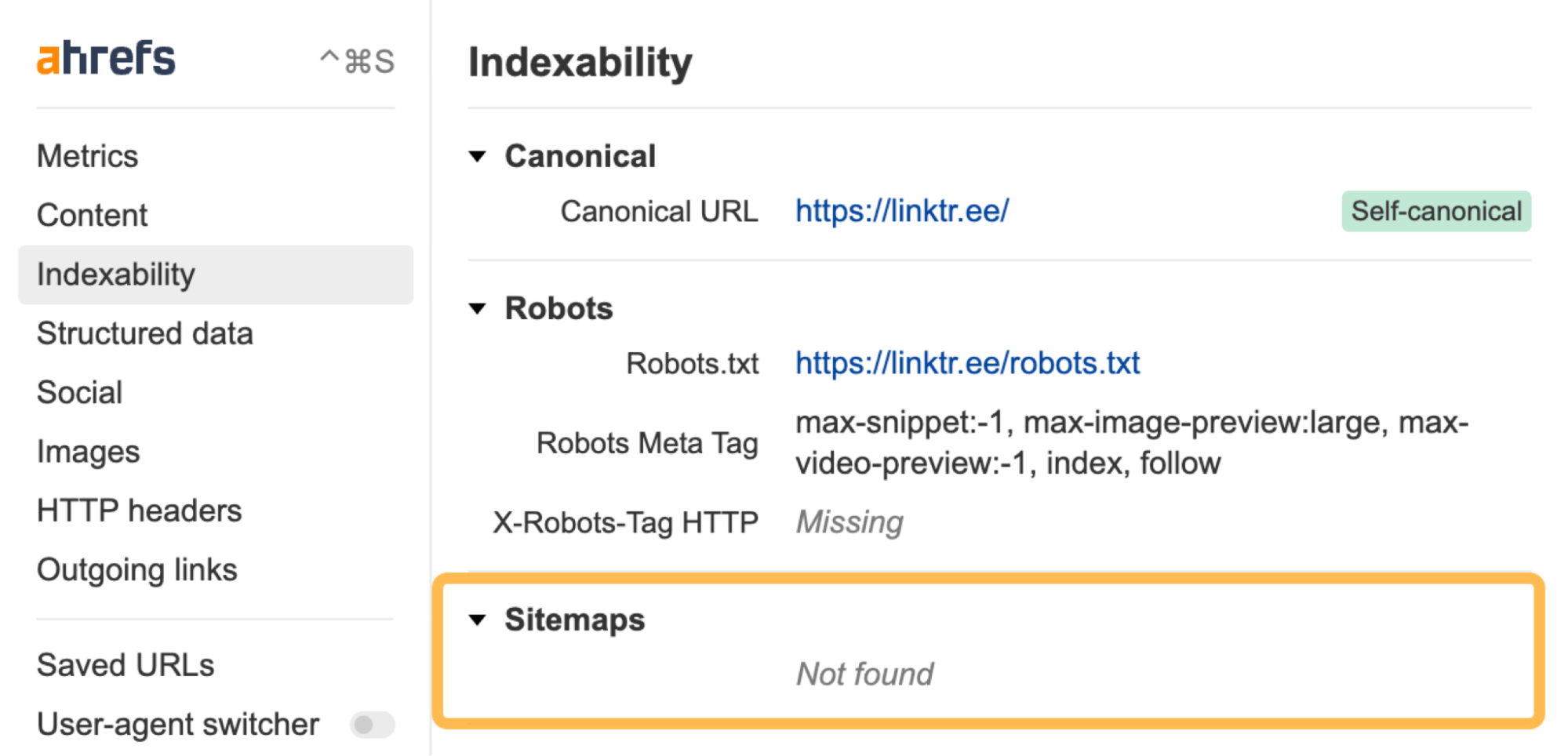Collapse the Robots section
The image size is (1568, 756).
coord(477,309)
